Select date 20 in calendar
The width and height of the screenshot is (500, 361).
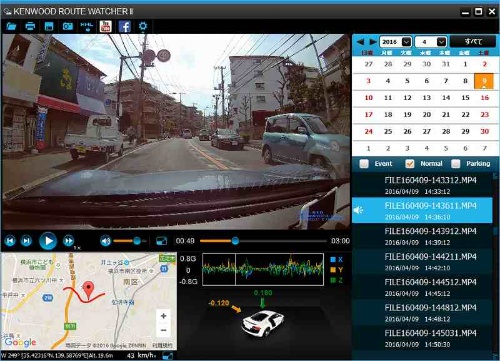pyautogui.click(x=427, y=115)
